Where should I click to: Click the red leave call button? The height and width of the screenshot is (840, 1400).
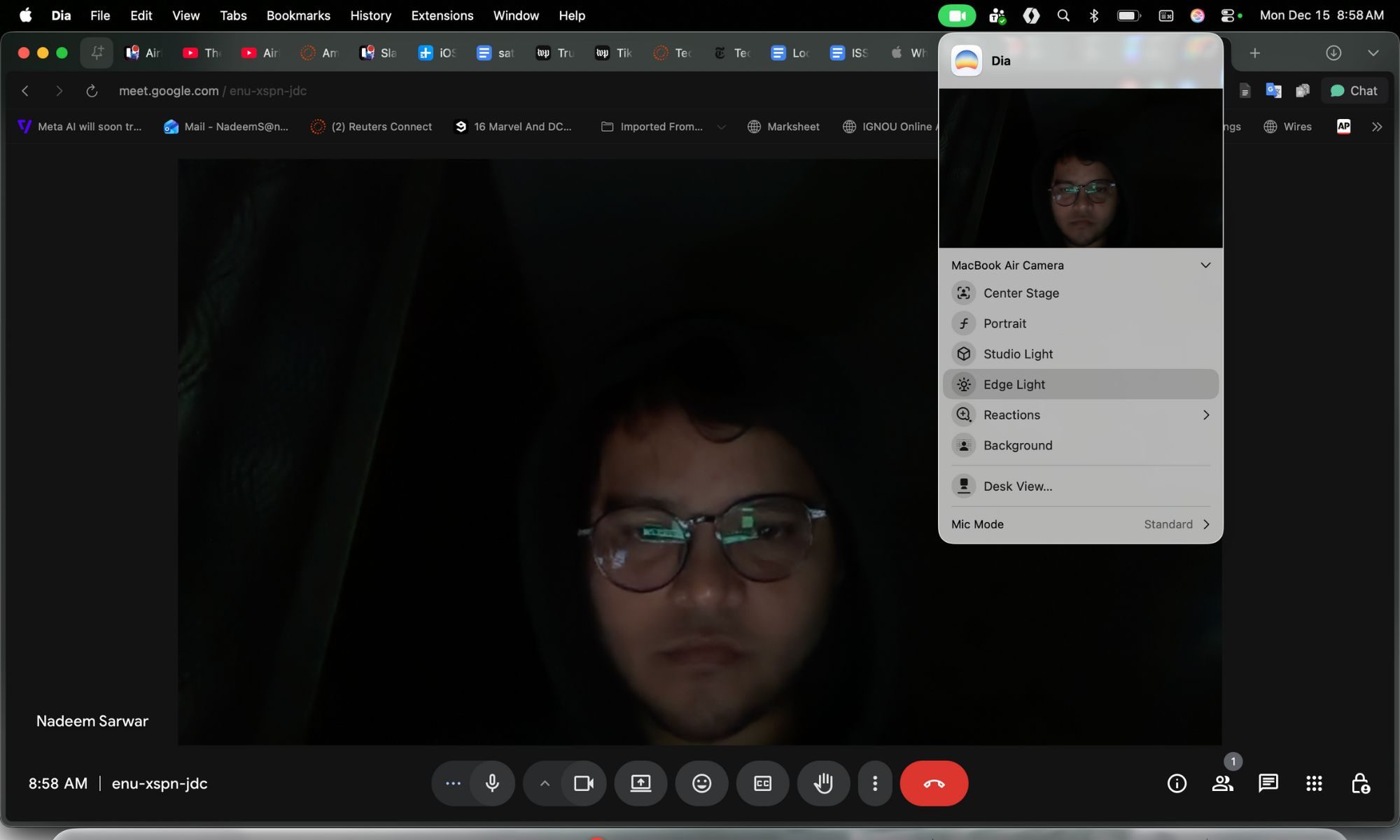tap(934, 783)
